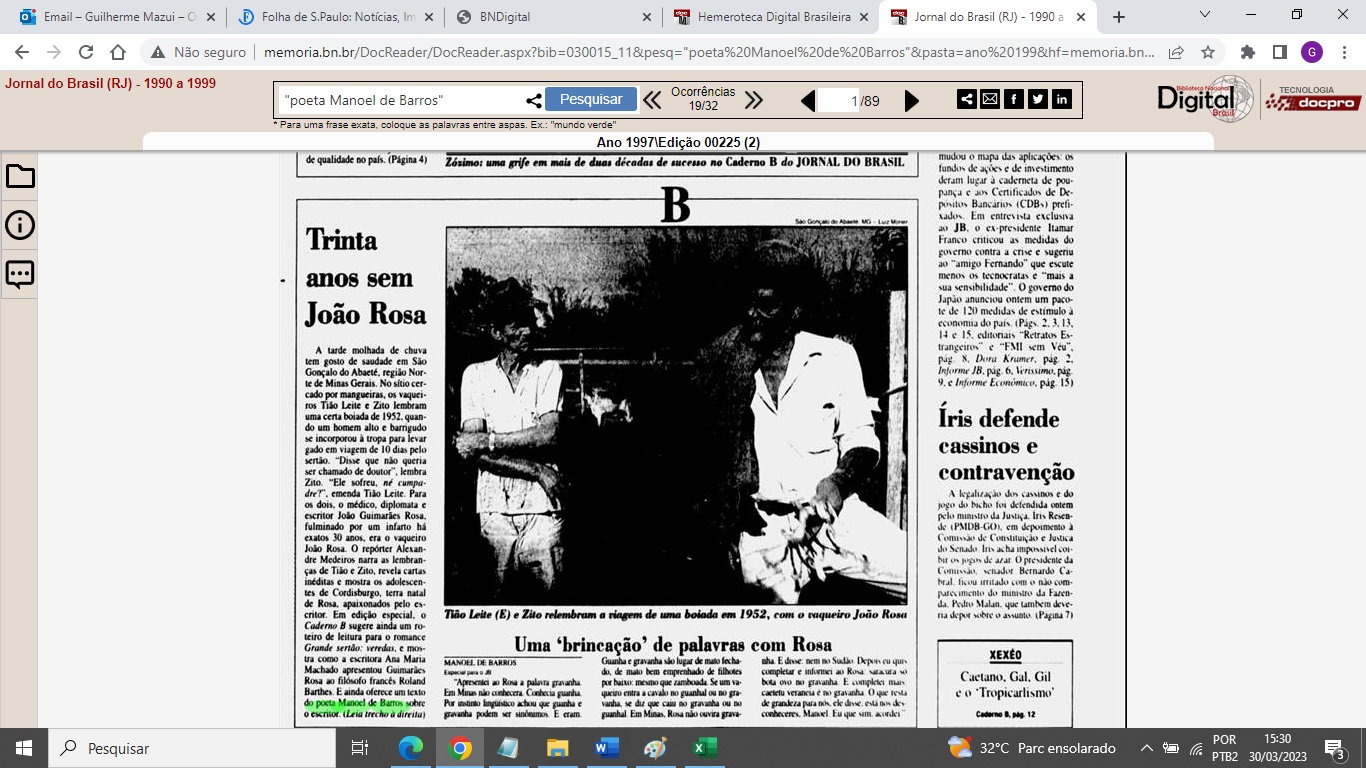Click the black share icon in toolbar
This screenshot has height=768, width=1366.
click(x=967, y=99)
